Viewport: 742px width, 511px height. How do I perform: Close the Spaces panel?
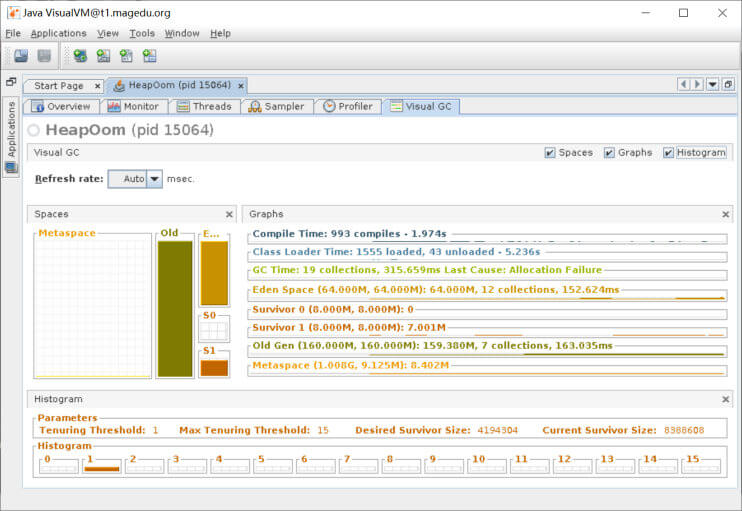(229, 214)
